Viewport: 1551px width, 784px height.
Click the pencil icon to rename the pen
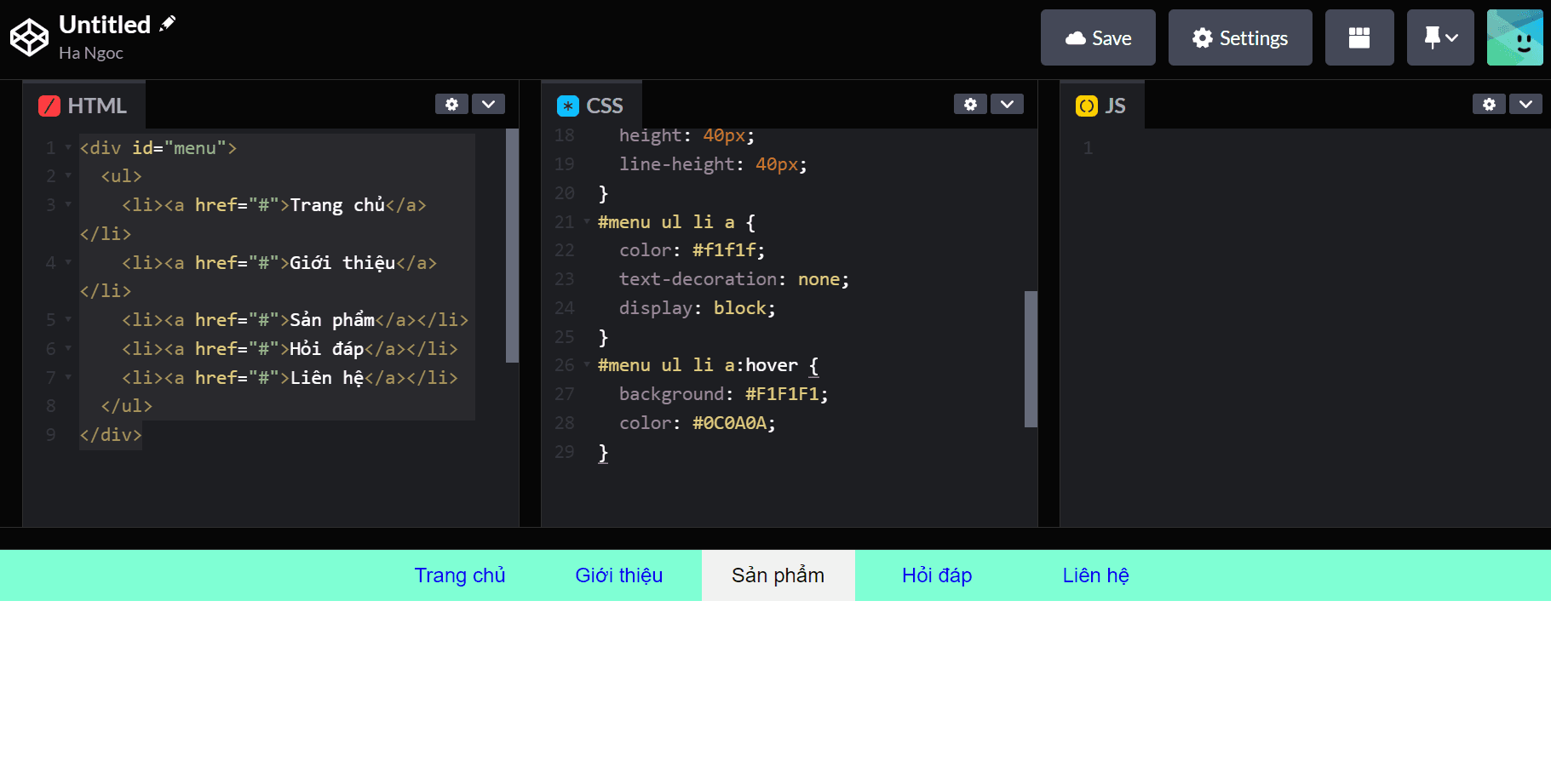click(167, 22)
